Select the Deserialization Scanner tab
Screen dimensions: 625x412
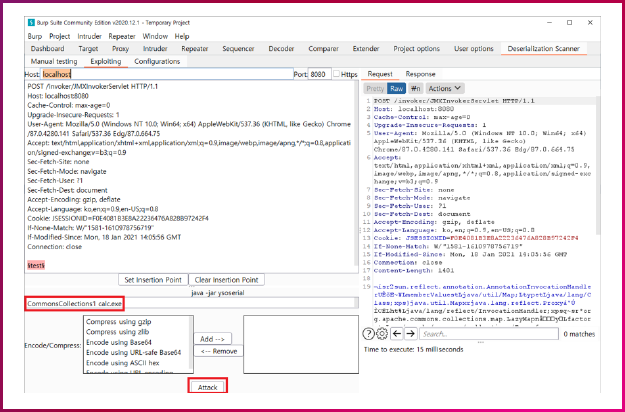(x=544, y=49)
